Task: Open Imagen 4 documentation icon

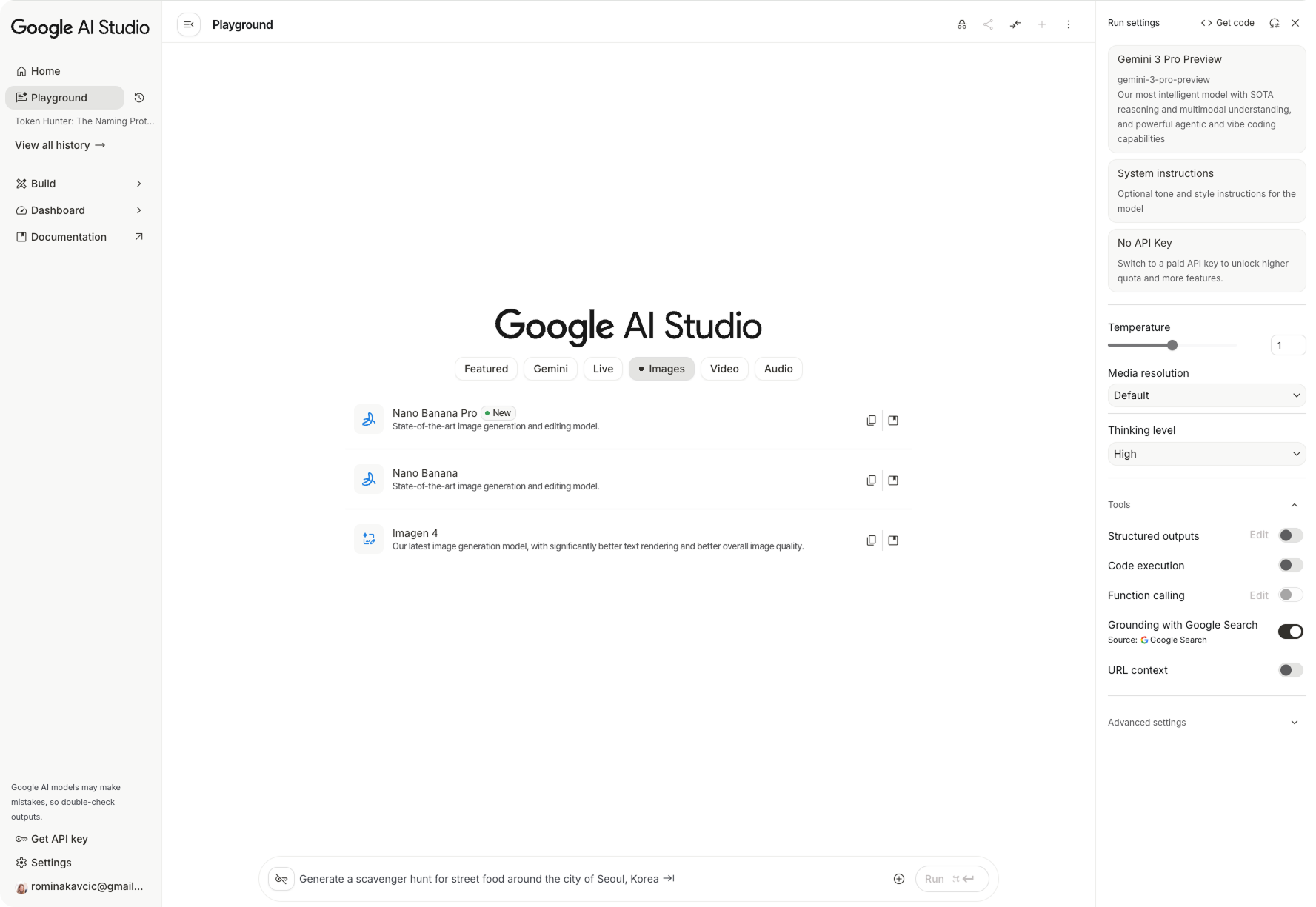Action: click(893, 540)
